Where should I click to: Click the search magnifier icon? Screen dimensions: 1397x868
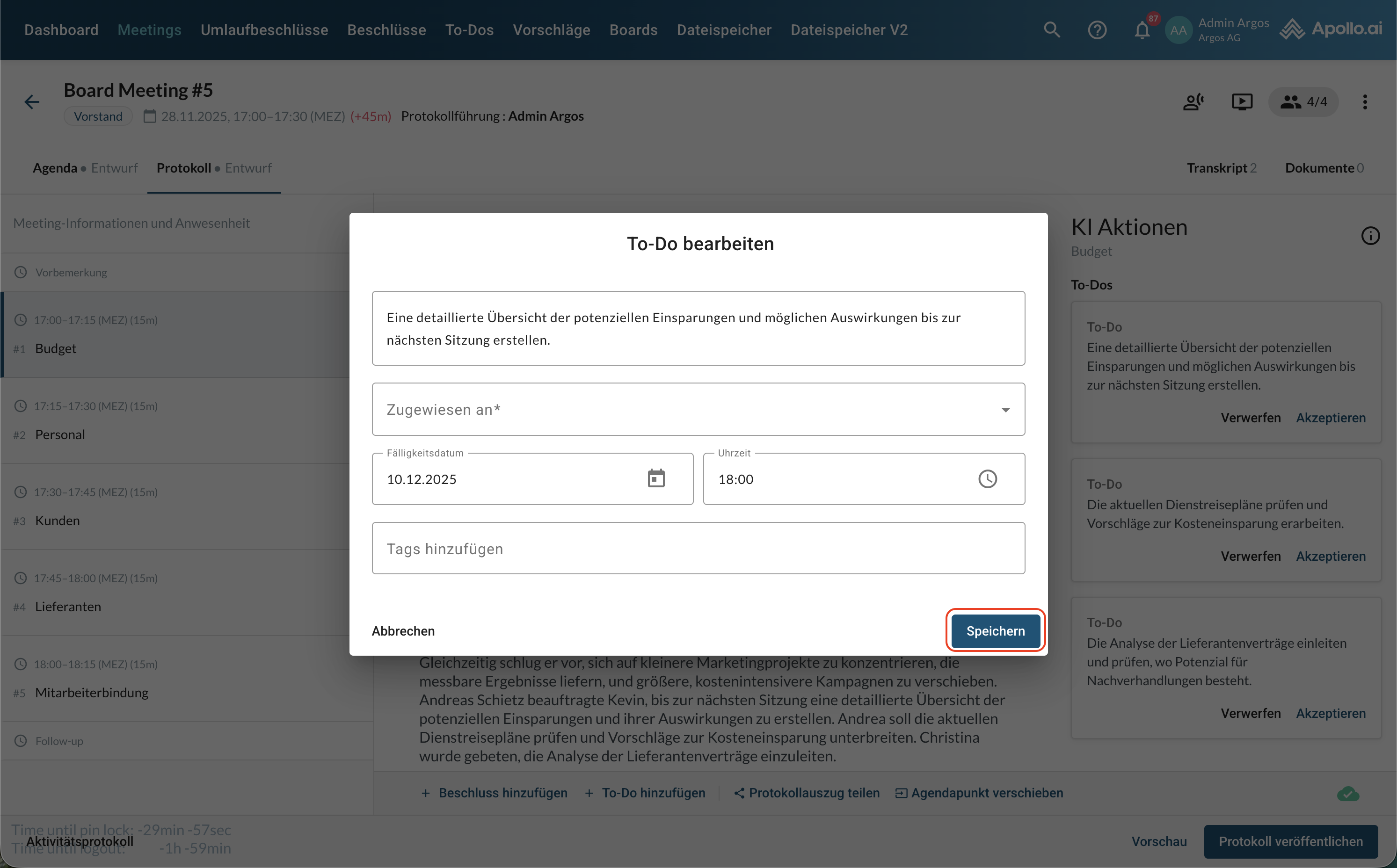click(1051, 30)
